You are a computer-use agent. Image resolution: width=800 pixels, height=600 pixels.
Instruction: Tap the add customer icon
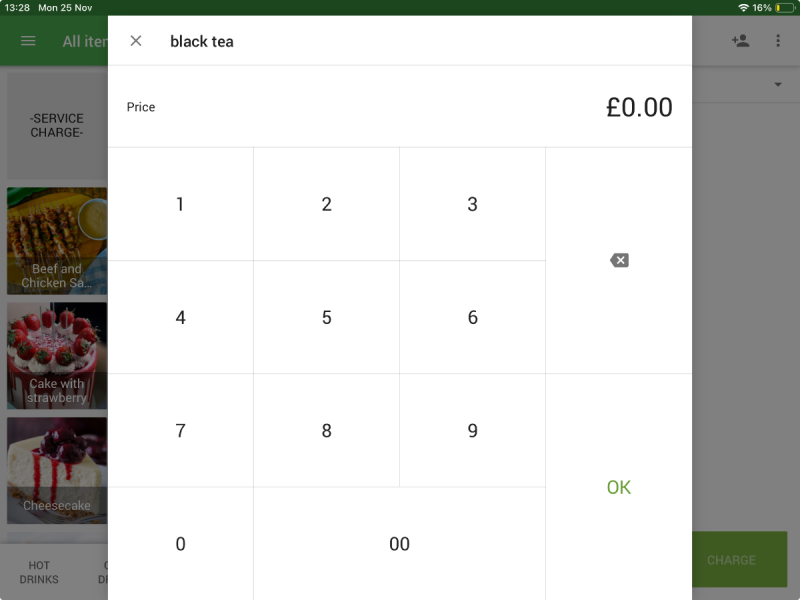(x=740, y=41)
